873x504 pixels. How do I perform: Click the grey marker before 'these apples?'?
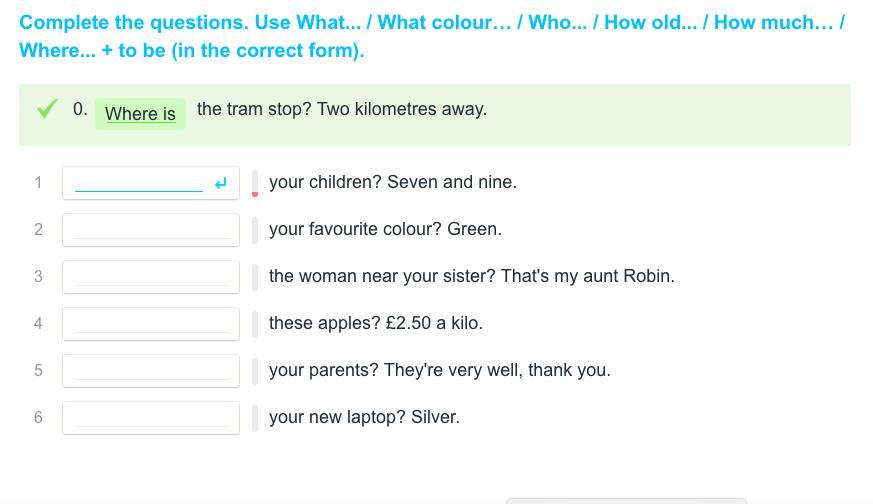tap(255, 324)
